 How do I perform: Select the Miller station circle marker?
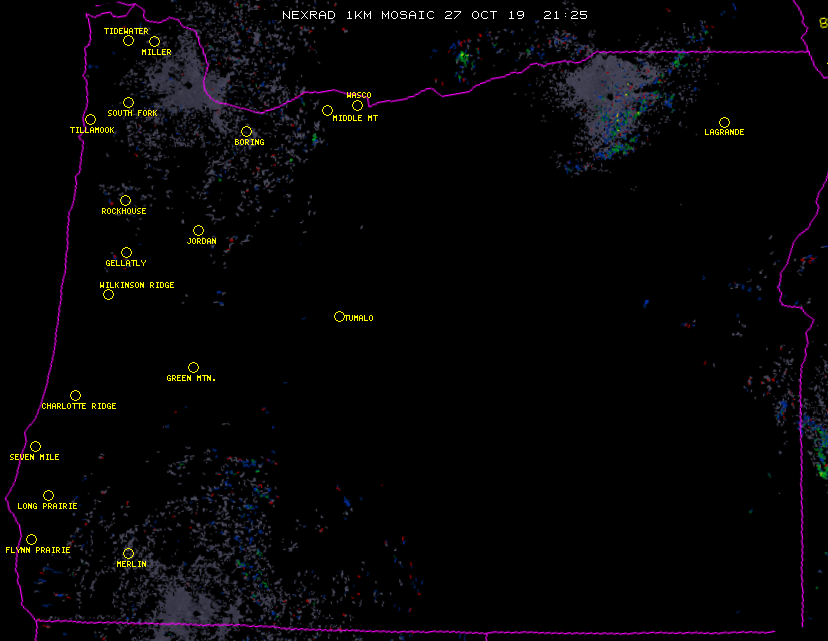[154, 42]
